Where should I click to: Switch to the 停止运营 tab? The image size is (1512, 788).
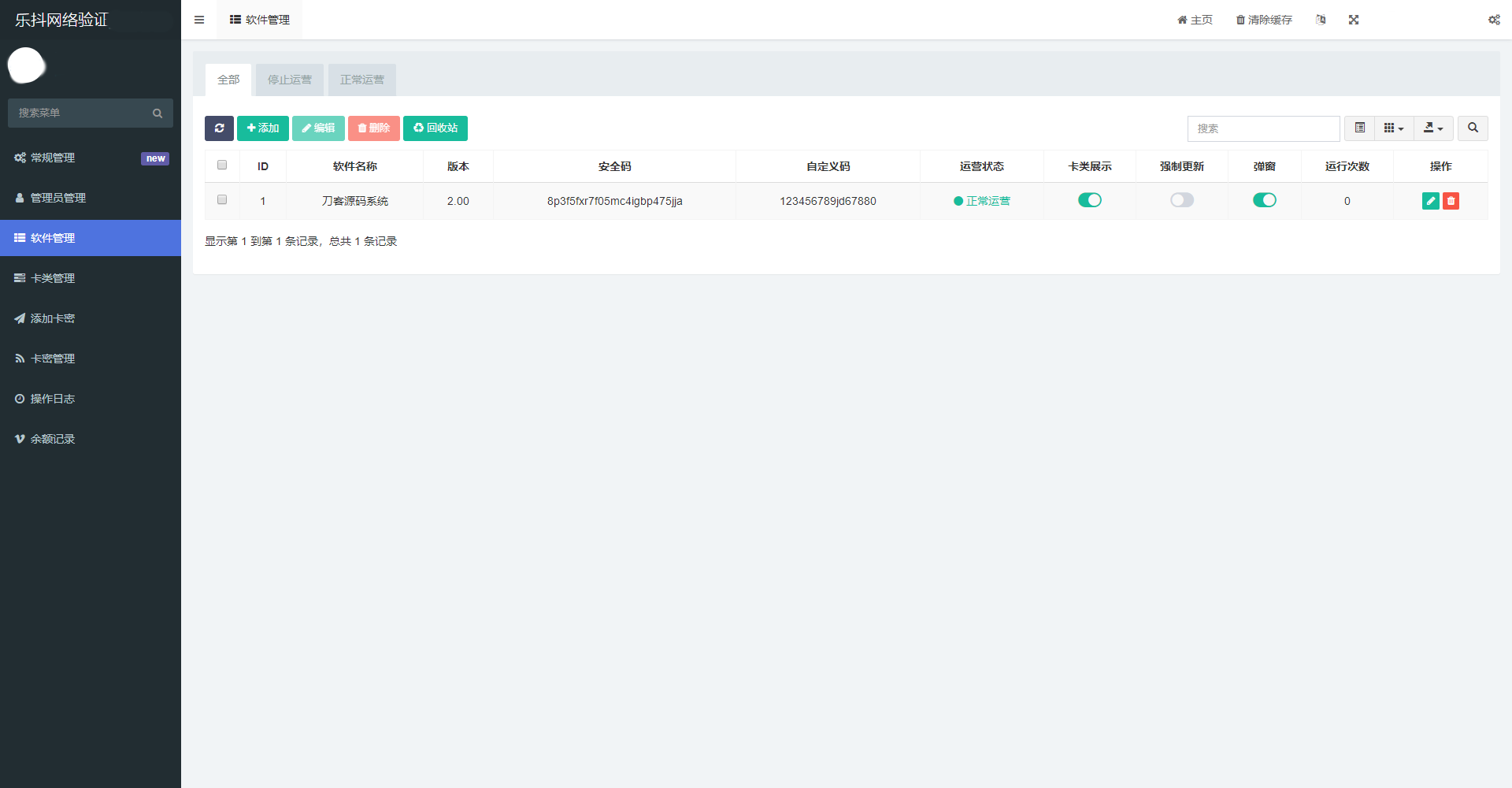[x=289, y=80]
